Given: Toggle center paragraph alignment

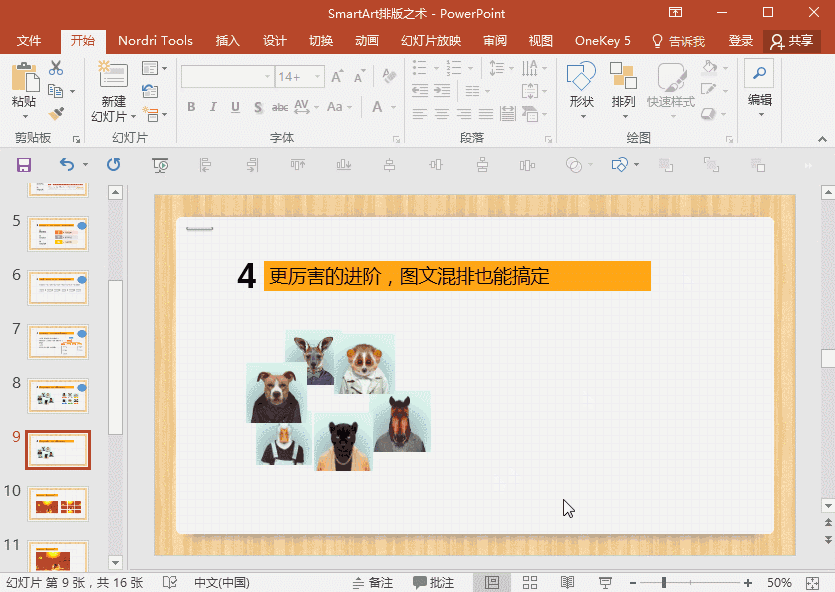Looking at the screenshot, I should (441, 113).
